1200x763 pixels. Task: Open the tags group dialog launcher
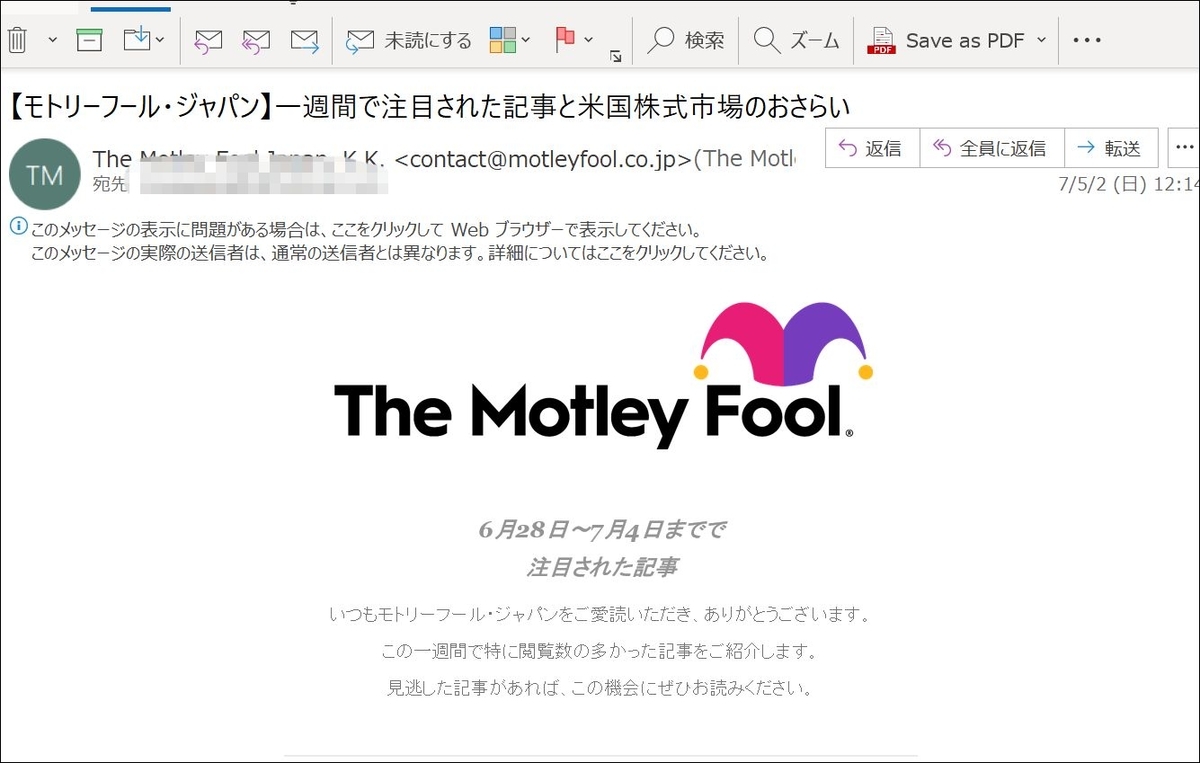(x=616, y=57)
